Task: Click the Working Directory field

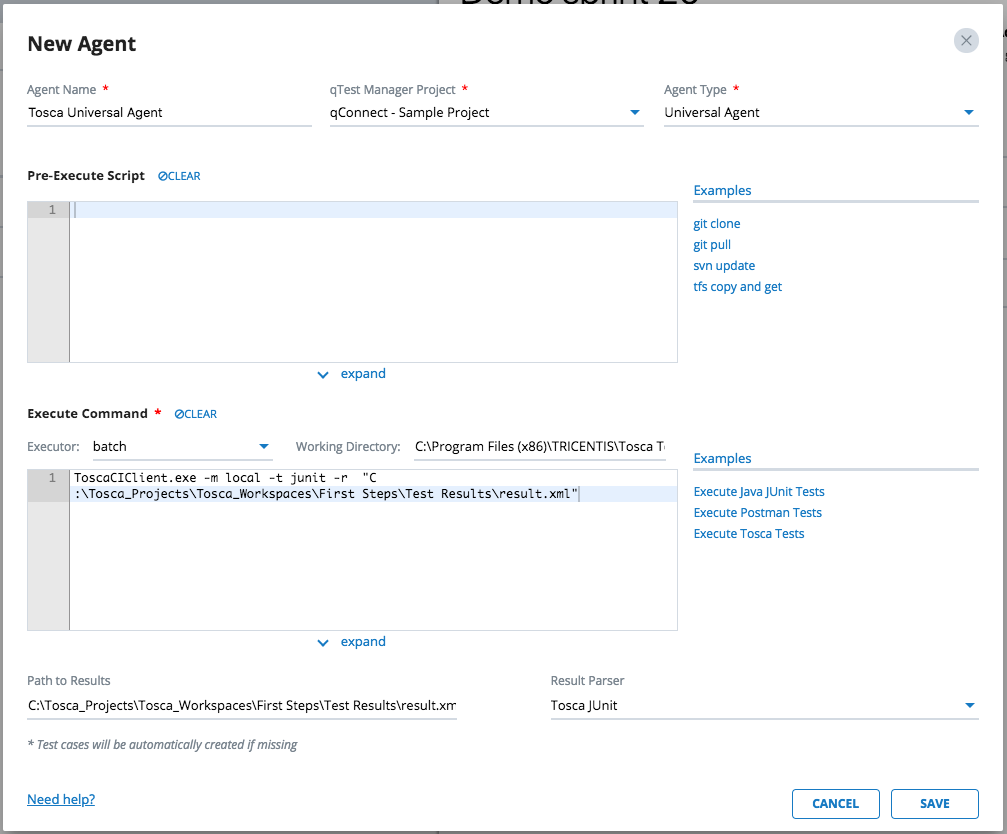Action: point(539,446)
